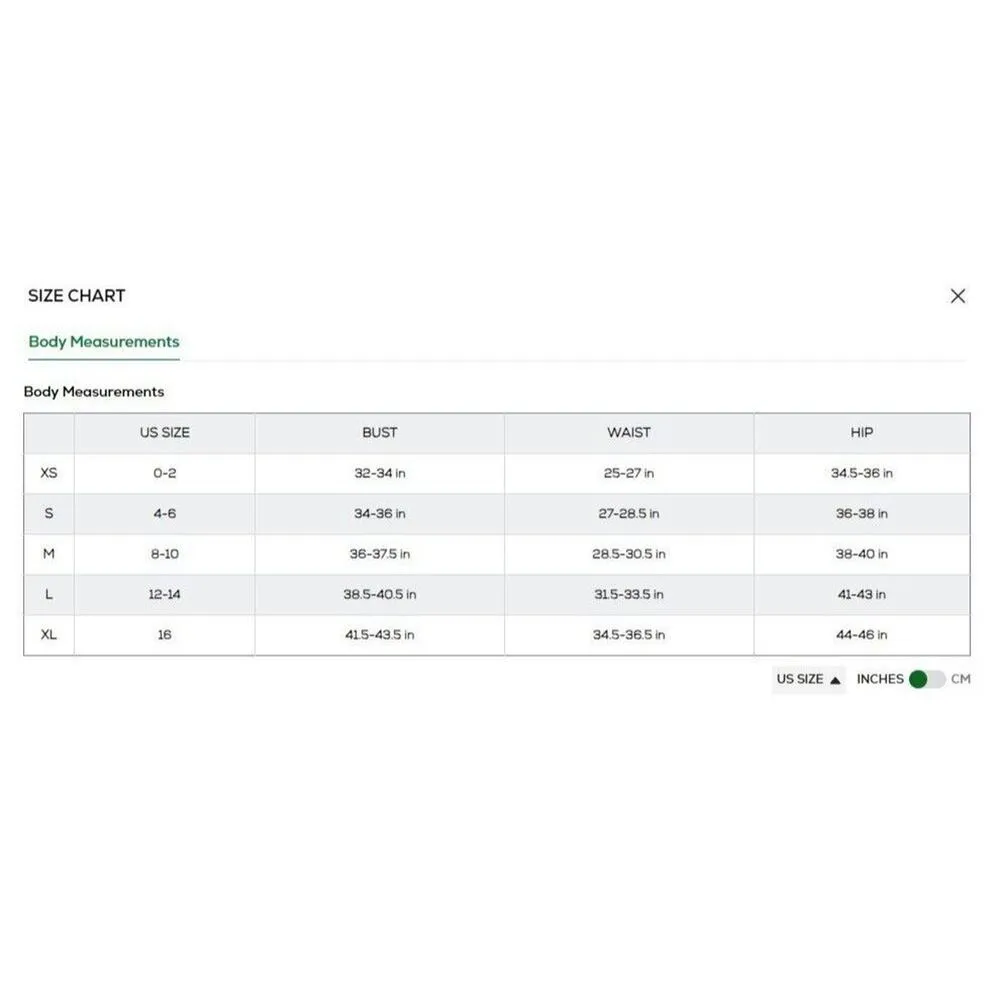
Task: Click the WAIST column header
Action: click(x=629, y=433)
